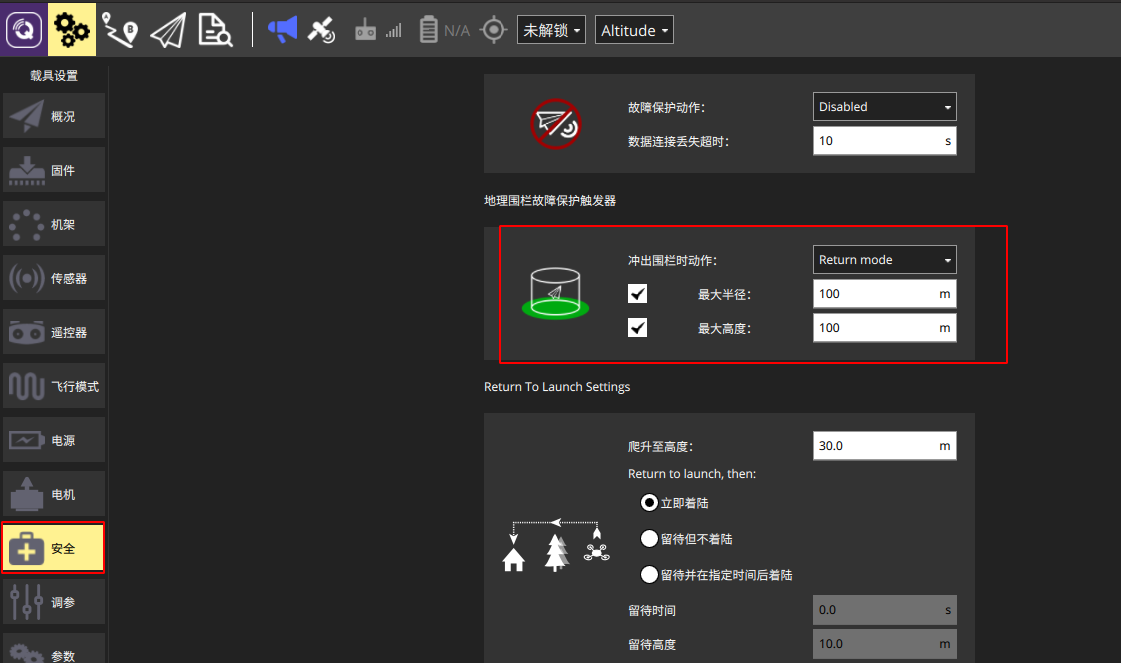Select the 安全 safety tab
Screen dimensions: 1121x663
click(x=54, y=548)
